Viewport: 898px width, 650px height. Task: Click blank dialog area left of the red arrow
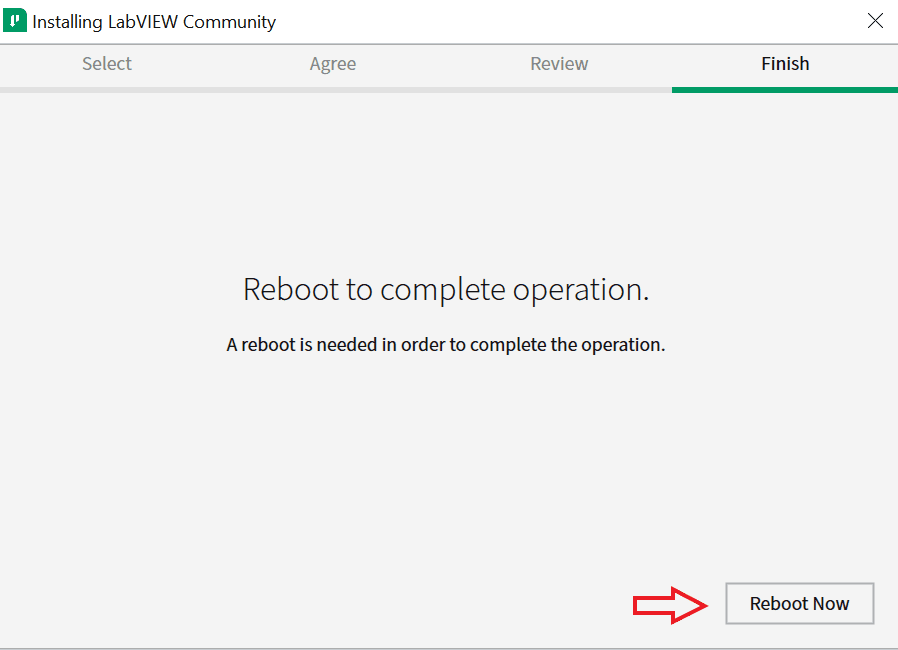coord(315,604)
